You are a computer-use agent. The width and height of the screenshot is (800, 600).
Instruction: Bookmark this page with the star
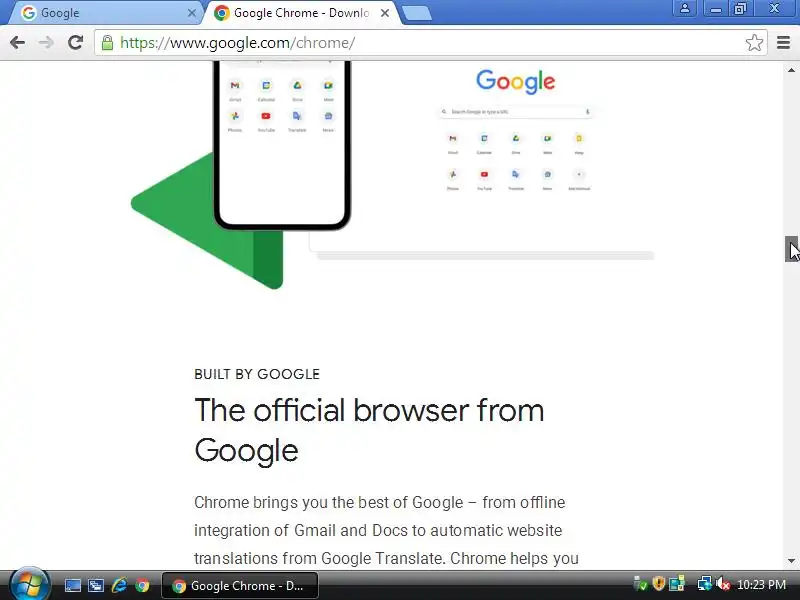(x=754, y=43)
